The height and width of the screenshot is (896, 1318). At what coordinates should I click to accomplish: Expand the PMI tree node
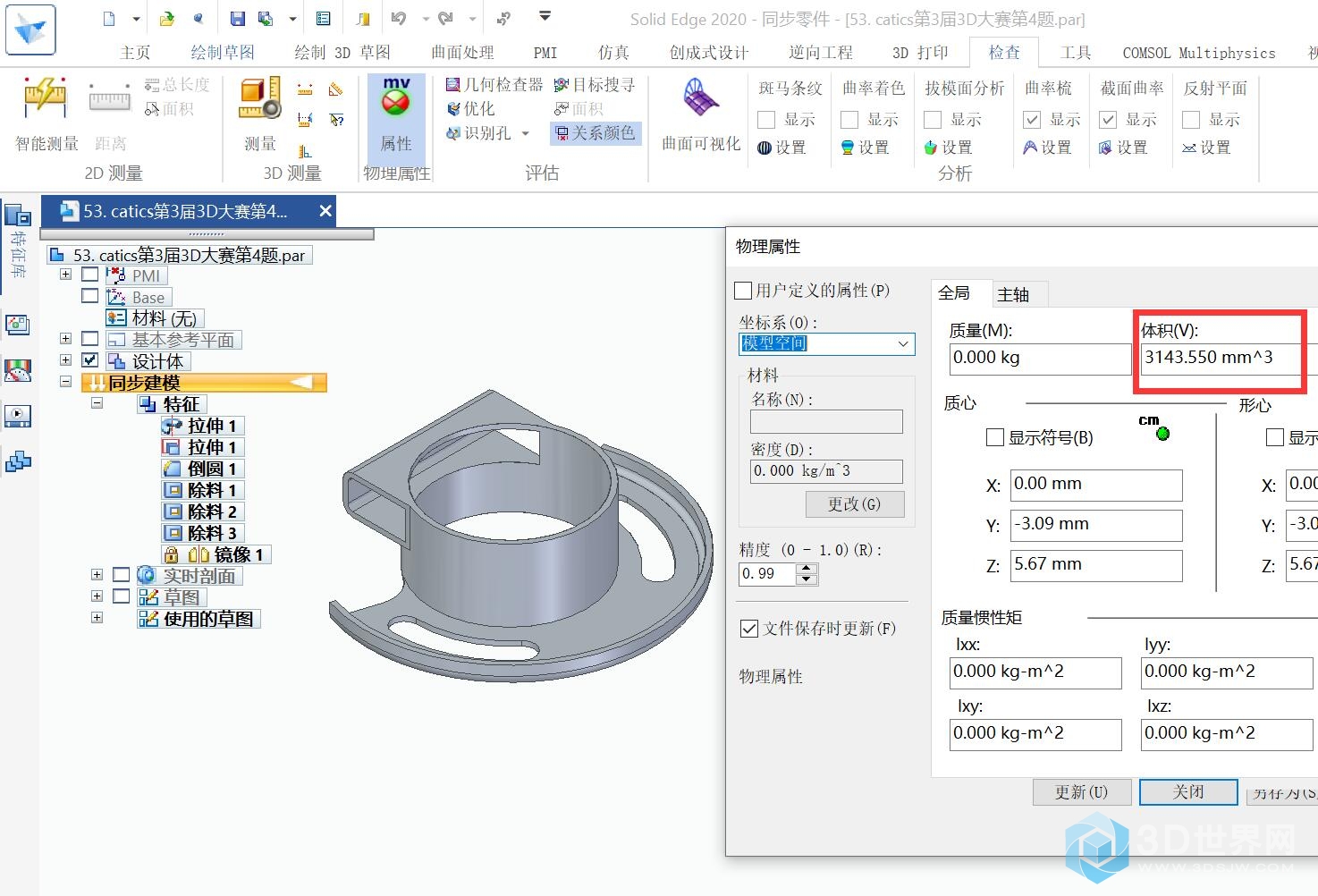65,275
